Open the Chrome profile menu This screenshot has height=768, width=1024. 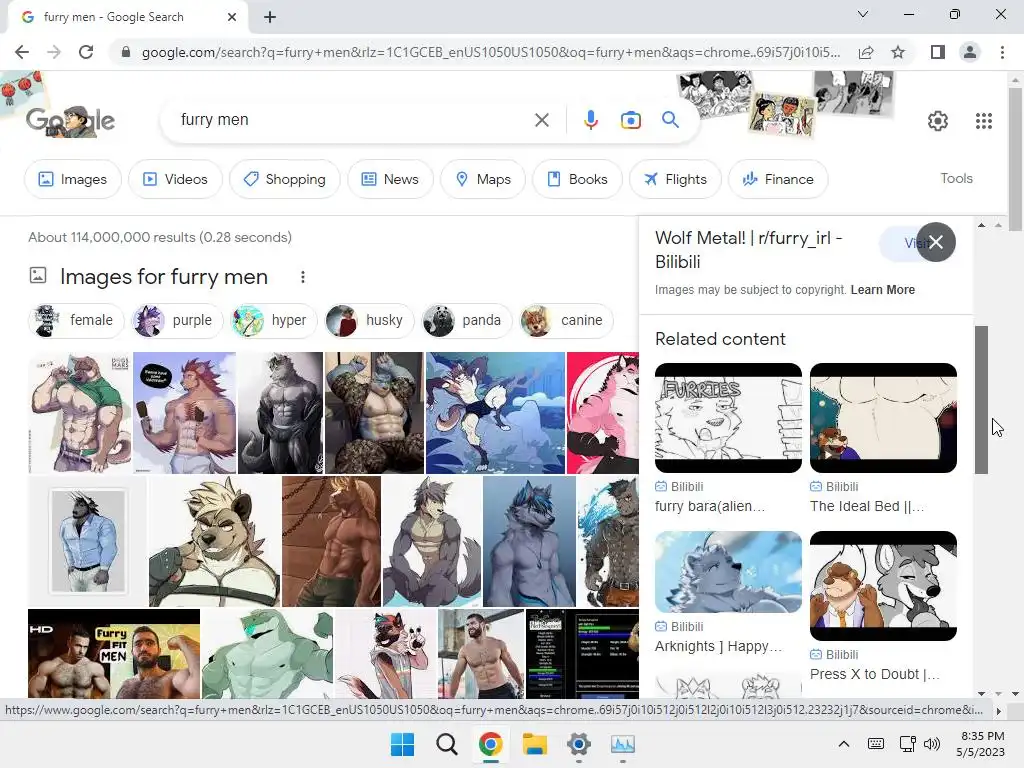tap(970, 52)
